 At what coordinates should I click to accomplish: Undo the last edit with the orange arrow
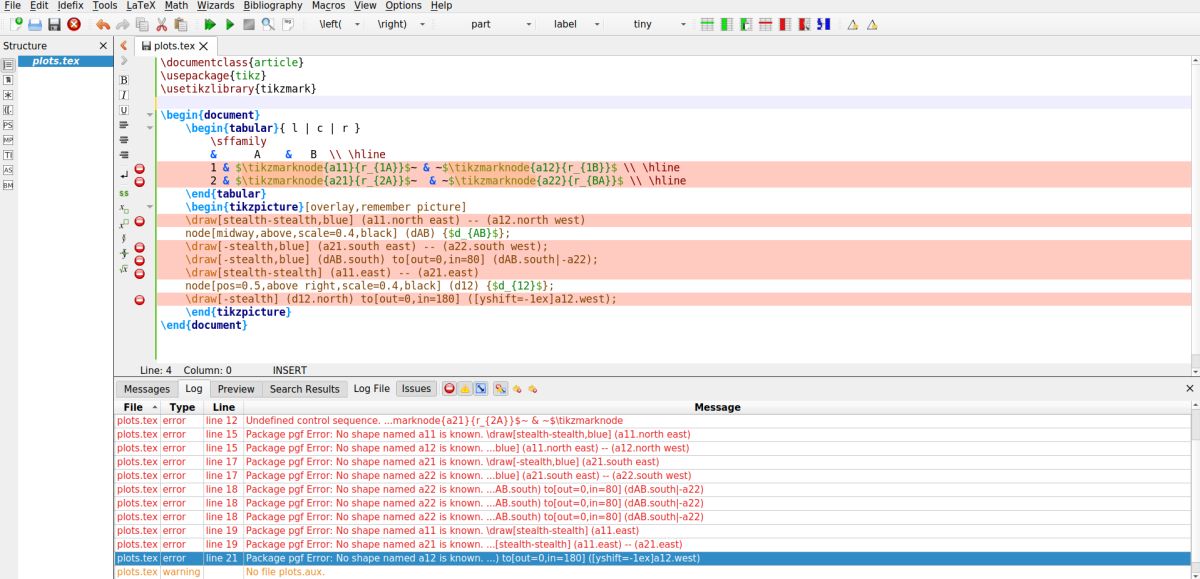pyautogui.click(x=103, y=24)
